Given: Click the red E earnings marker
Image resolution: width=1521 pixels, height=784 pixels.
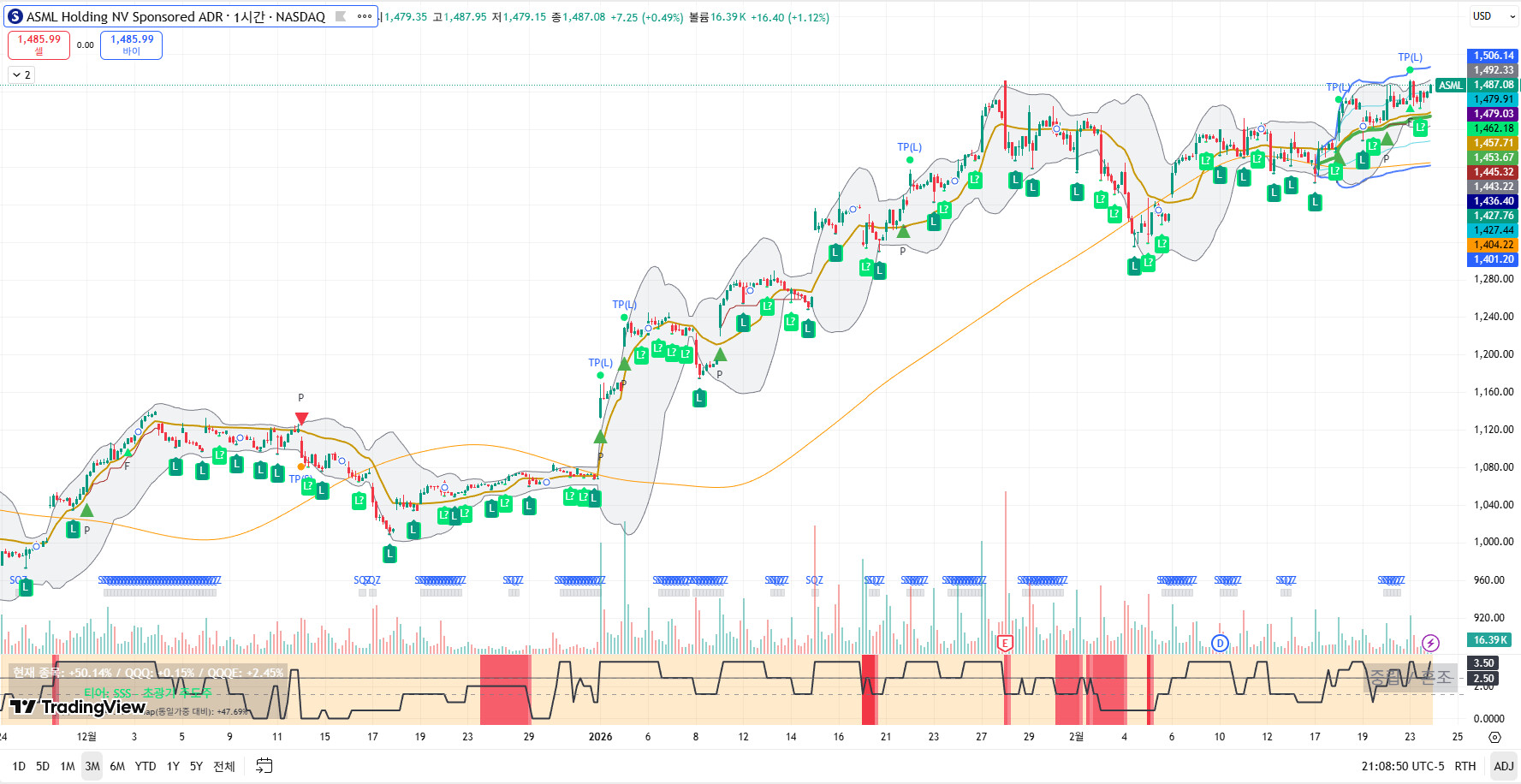Looking at the screenshot, I should 1006,643.
